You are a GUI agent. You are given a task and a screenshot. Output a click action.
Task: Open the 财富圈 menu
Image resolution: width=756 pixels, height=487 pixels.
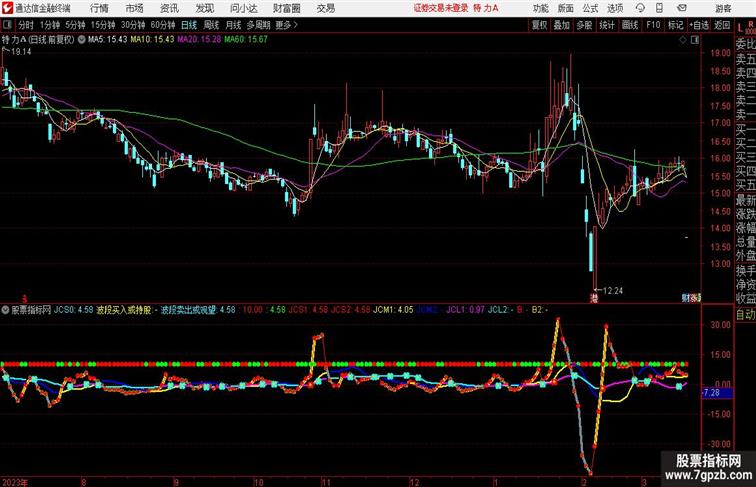click(286, 8)
